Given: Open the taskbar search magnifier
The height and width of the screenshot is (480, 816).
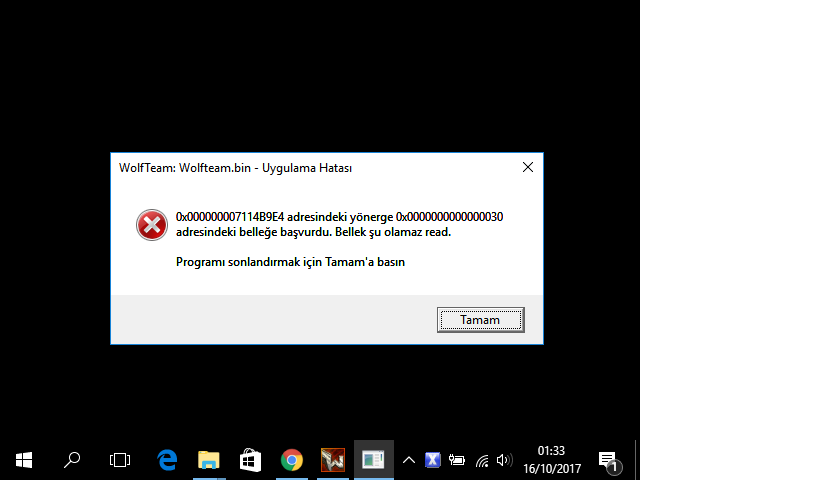Looking at the screenshot, I should 72,460.
